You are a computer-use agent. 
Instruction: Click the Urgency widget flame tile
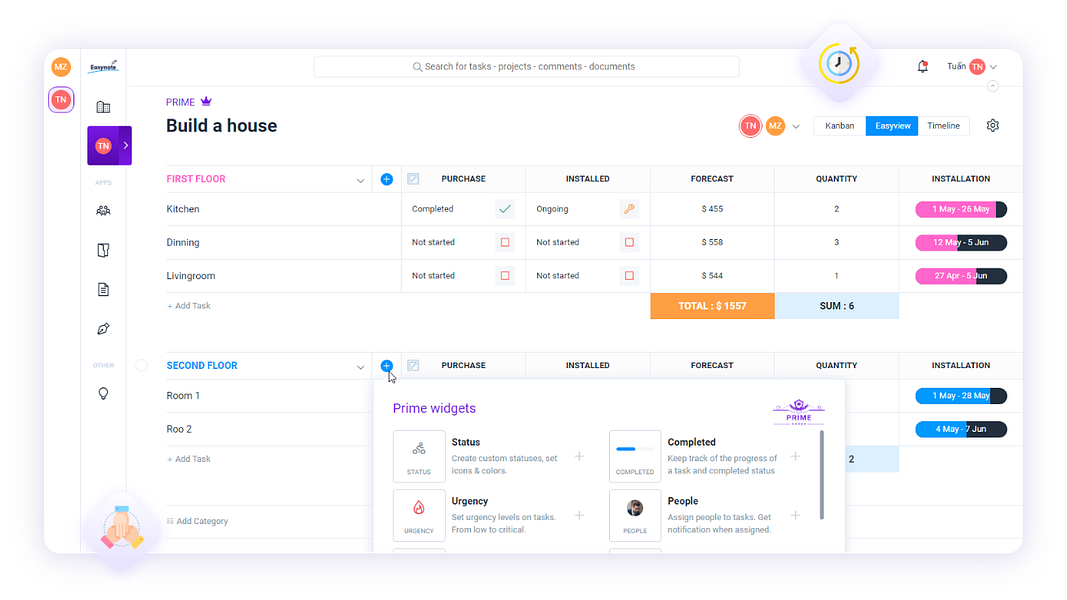point(419,515)
